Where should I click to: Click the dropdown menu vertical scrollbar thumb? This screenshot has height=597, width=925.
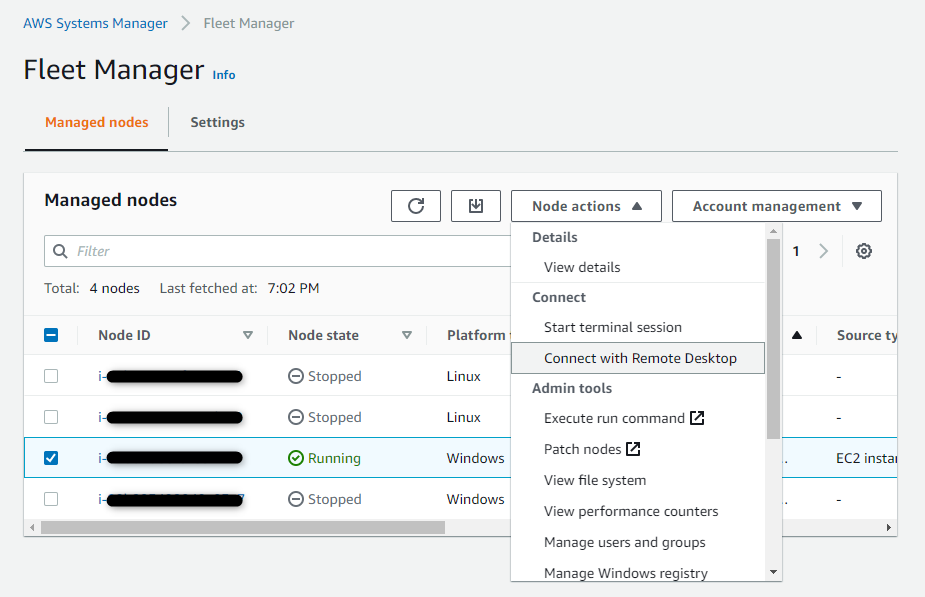(773, 339)
